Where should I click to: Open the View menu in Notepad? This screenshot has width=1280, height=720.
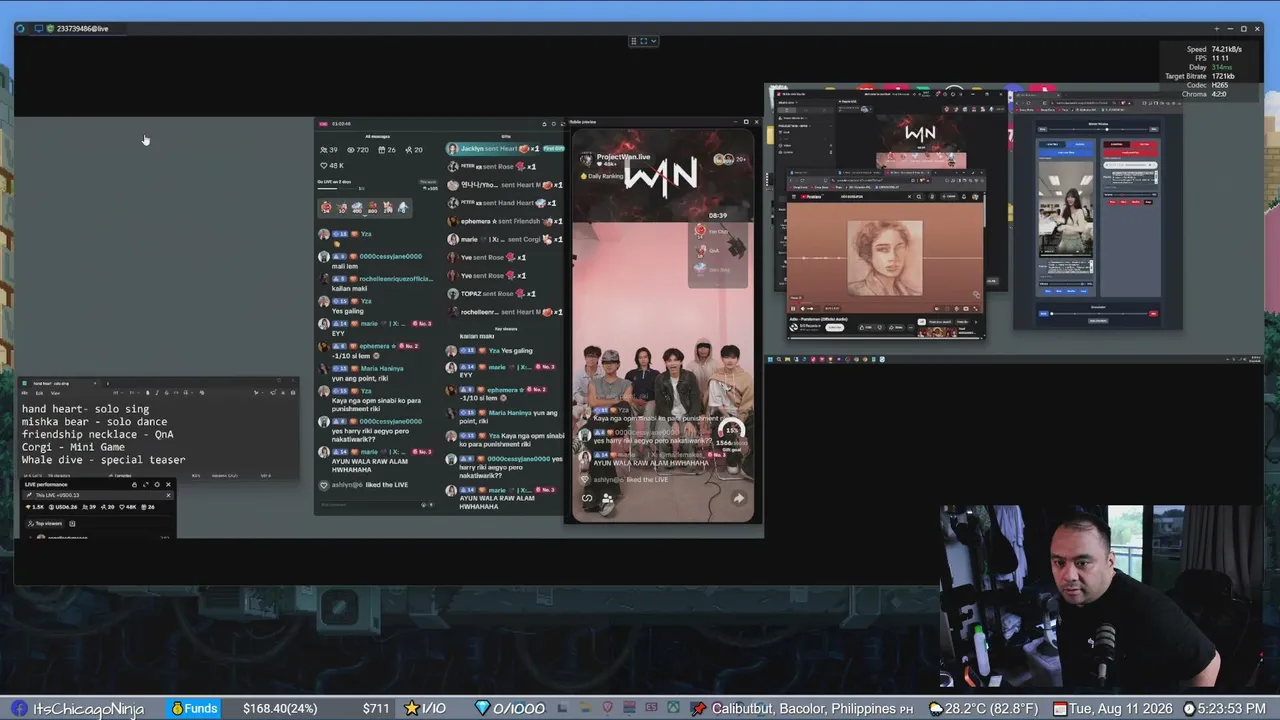coord(55,392)
